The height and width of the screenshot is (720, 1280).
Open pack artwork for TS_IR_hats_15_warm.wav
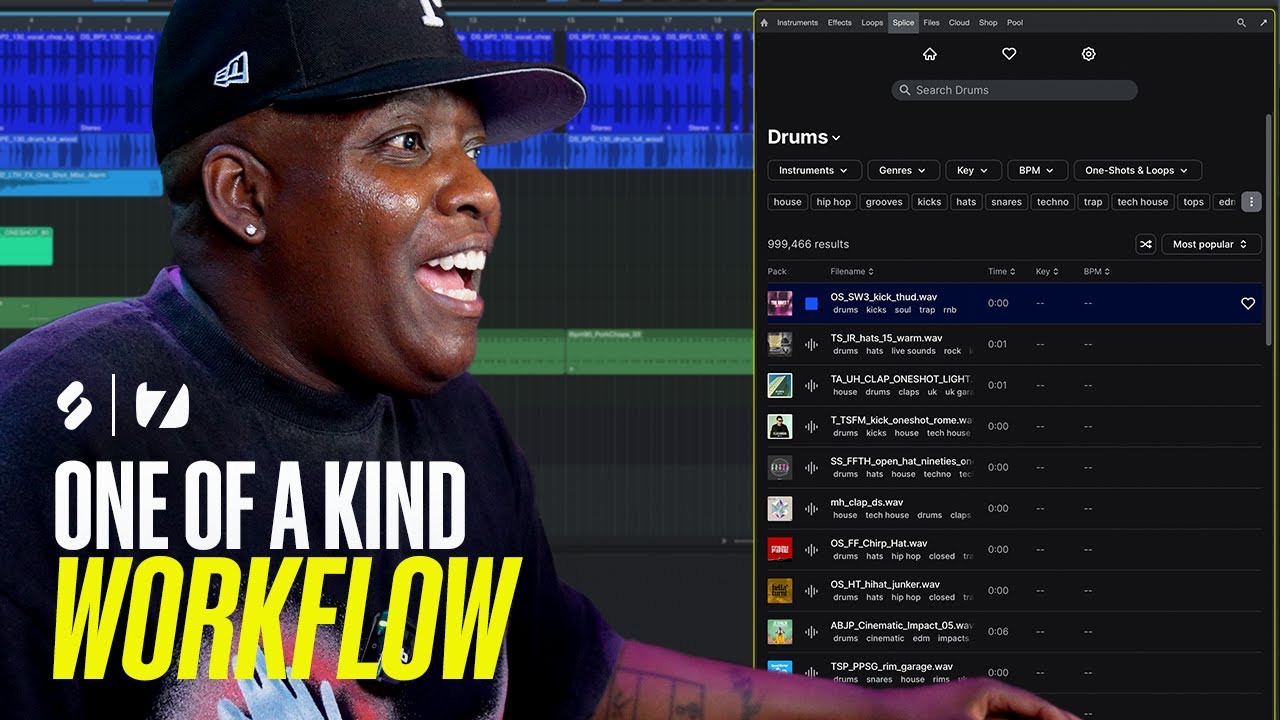[780, 344]
